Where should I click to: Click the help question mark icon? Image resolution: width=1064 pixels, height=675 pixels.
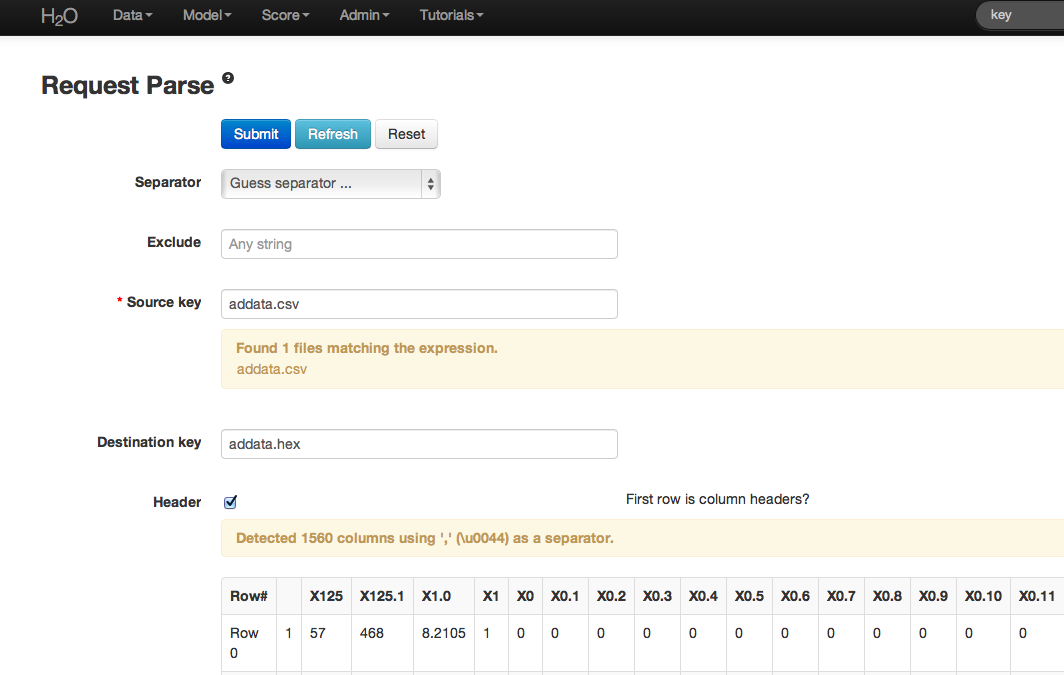228,78
